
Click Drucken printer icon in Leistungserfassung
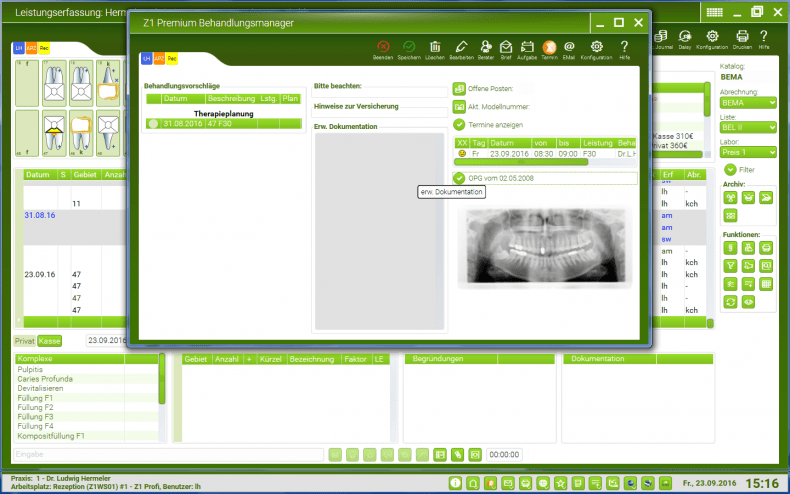point(742,36)
